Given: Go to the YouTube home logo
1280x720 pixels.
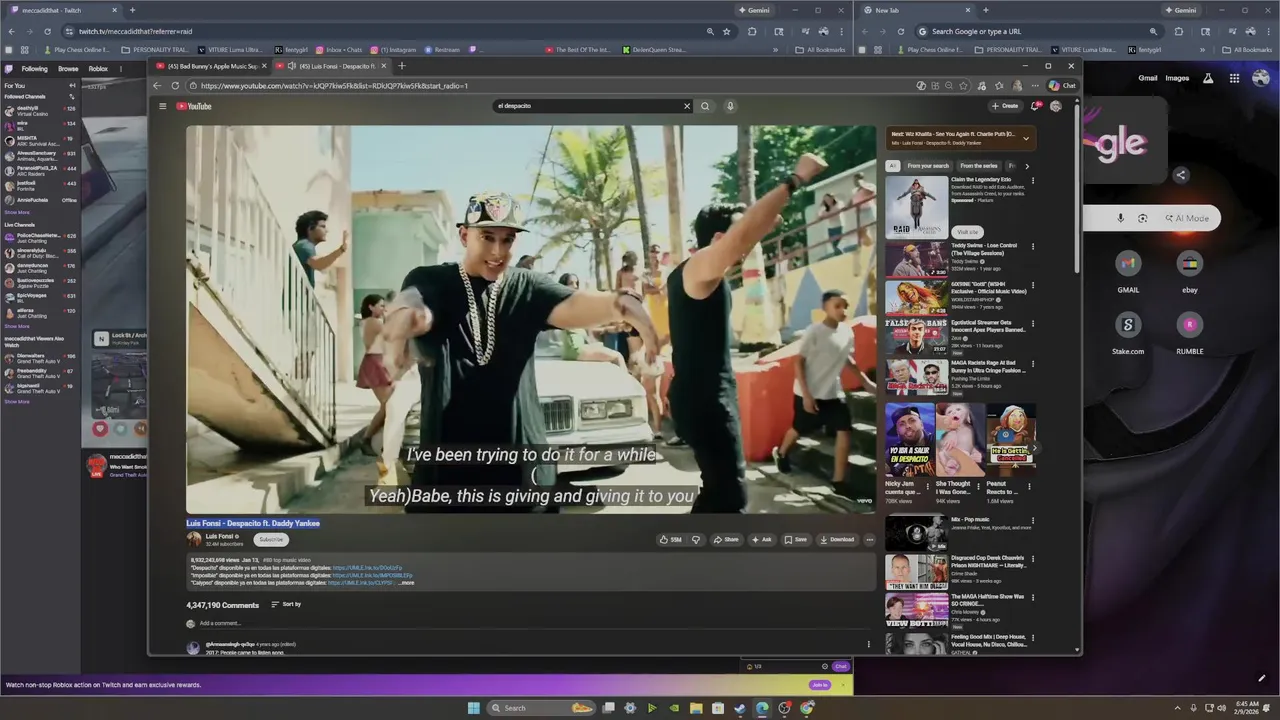Looking at the screenshot, I should click(x=194, y=106).
